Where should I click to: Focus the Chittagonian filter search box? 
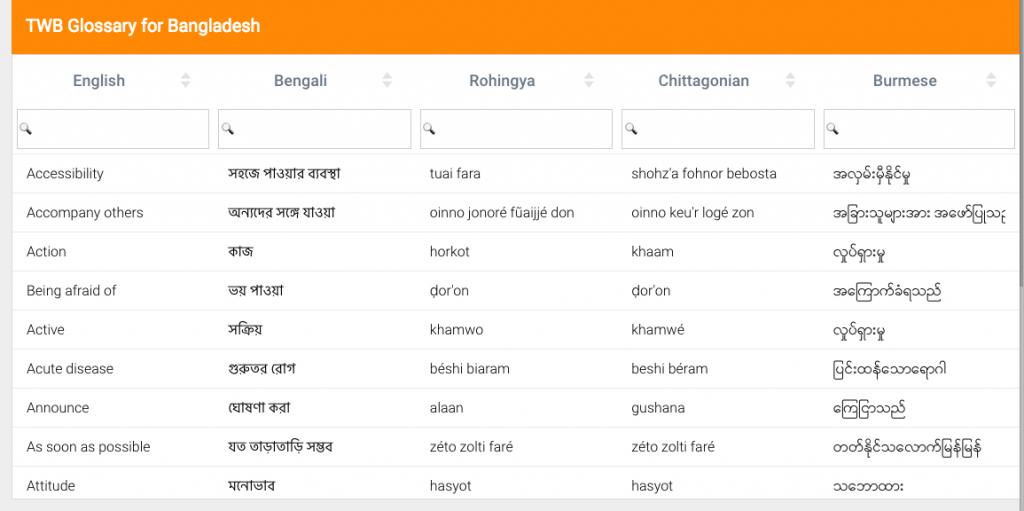pyautogui.click(x=718, y=129)
